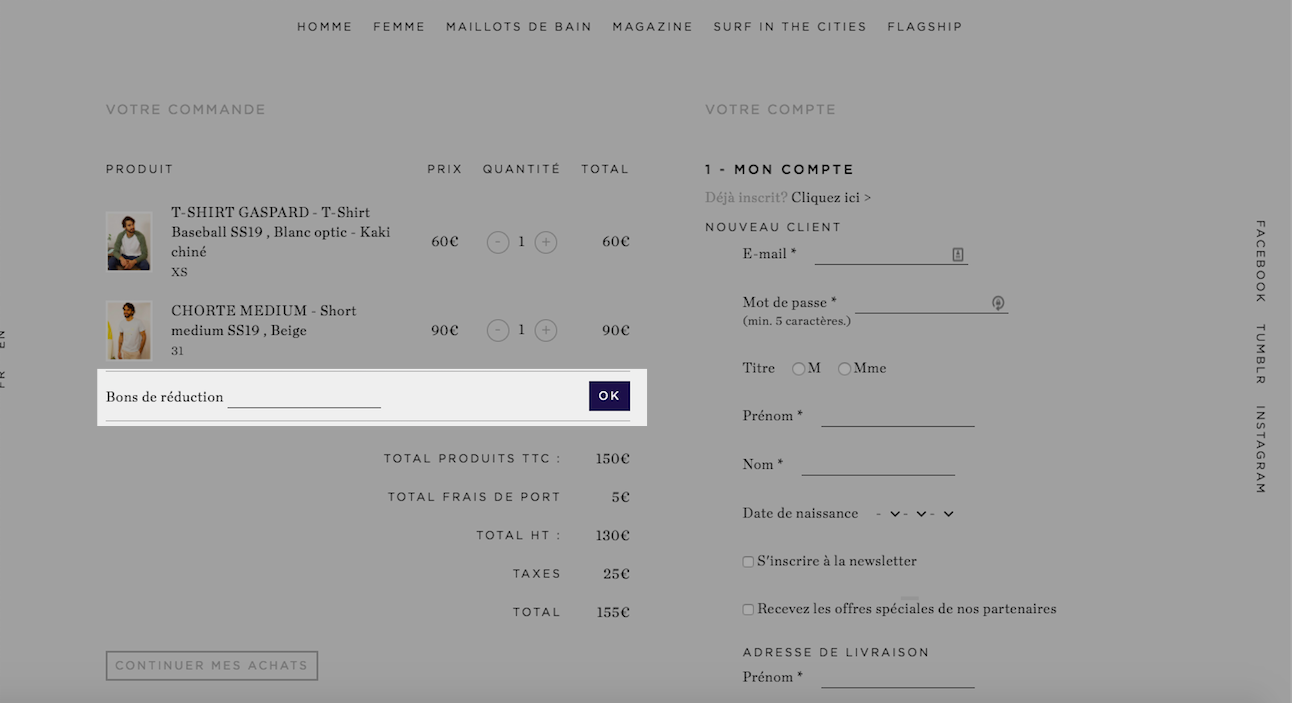The width and height of the screenshot is (1292, 703).
Task: Apply discount code with OK button
Action: pos(609,396)
